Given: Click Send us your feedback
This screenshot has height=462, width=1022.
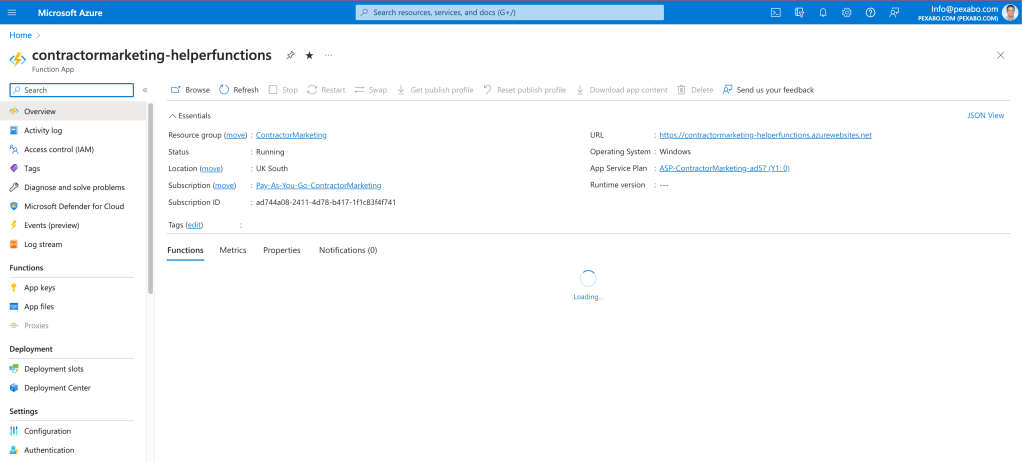Looking at the screenshot, I should pos(768,90).
